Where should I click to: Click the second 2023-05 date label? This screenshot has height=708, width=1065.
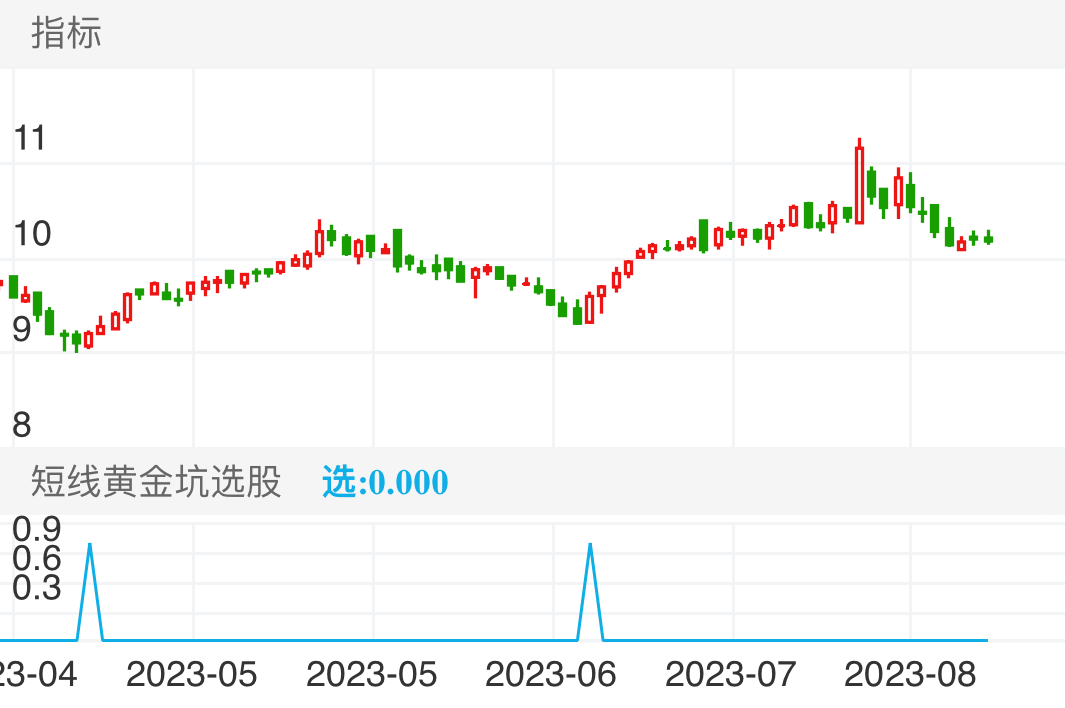(371, 673)
